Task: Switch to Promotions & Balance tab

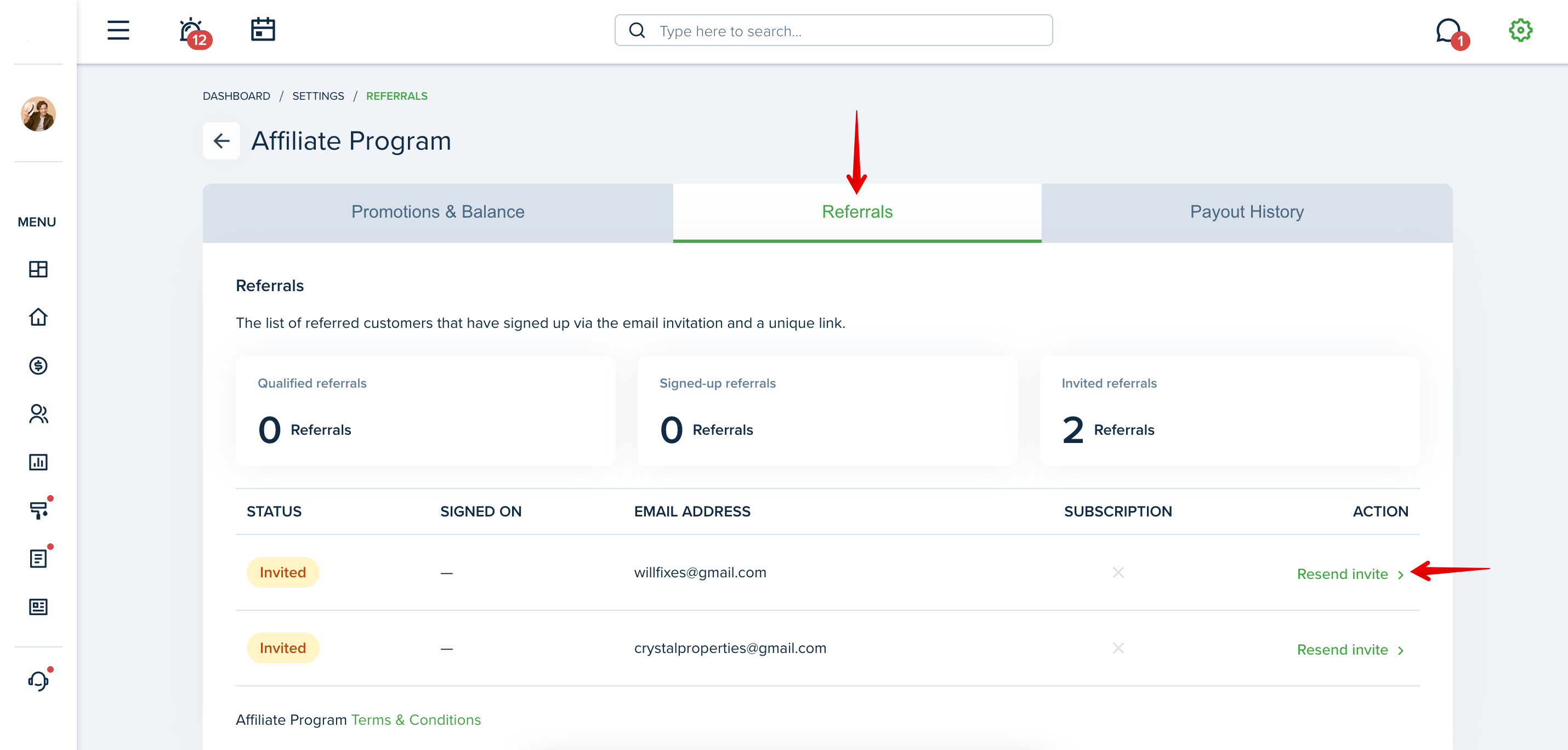Action: pos(438,213)
